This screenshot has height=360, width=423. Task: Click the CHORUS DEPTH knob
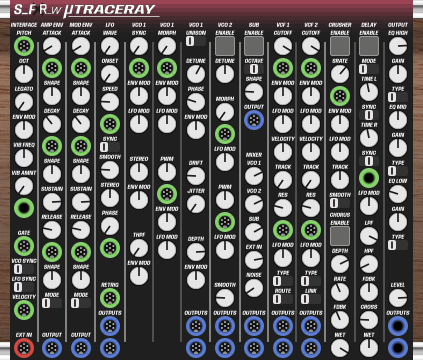340,264
